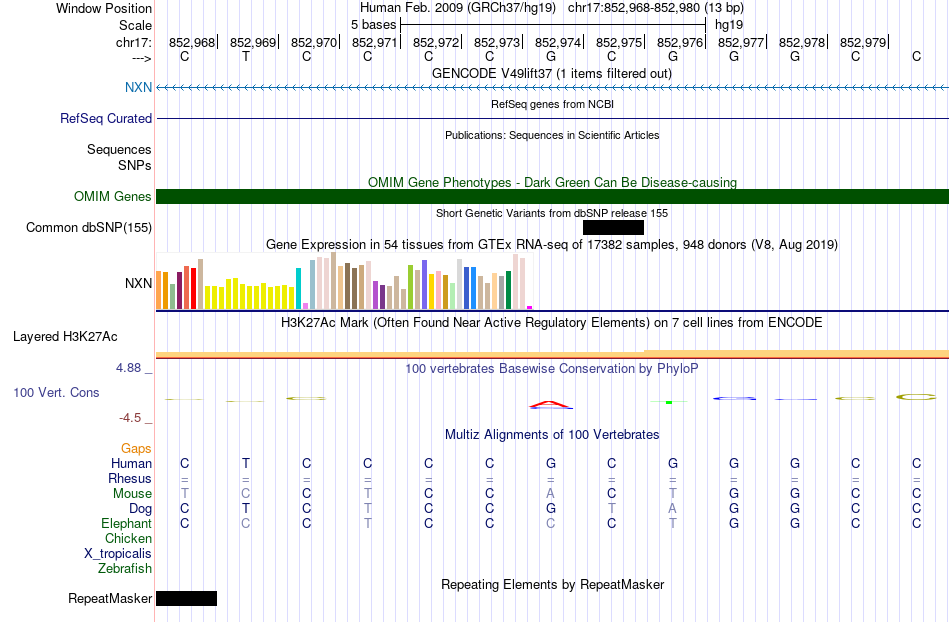Screen dimensions: 950x622
Task: Click the ---> sequence direction label
Action: click(x=142, y=58)
